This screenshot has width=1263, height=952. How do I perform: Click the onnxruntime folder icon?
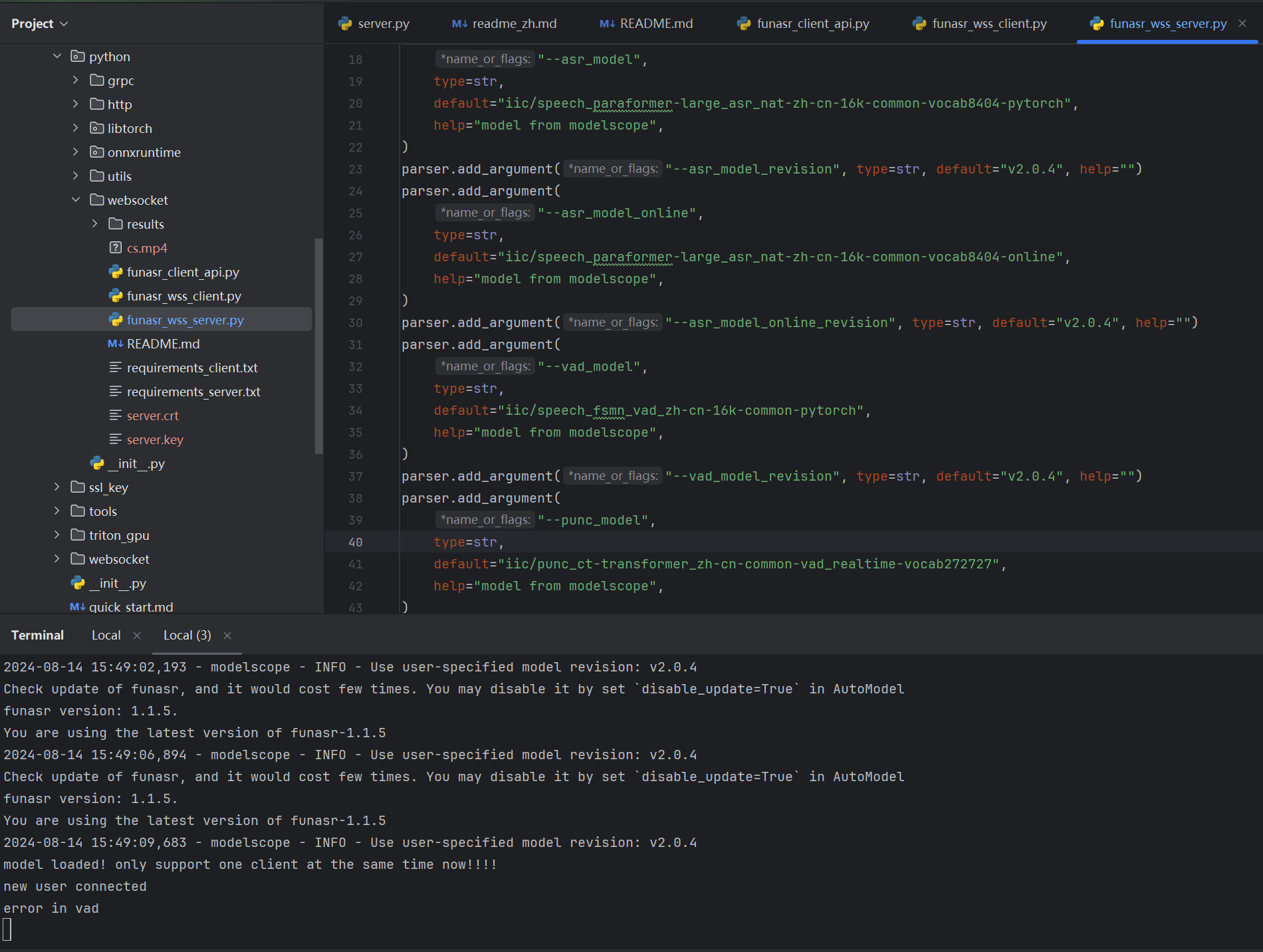[97, 152]
